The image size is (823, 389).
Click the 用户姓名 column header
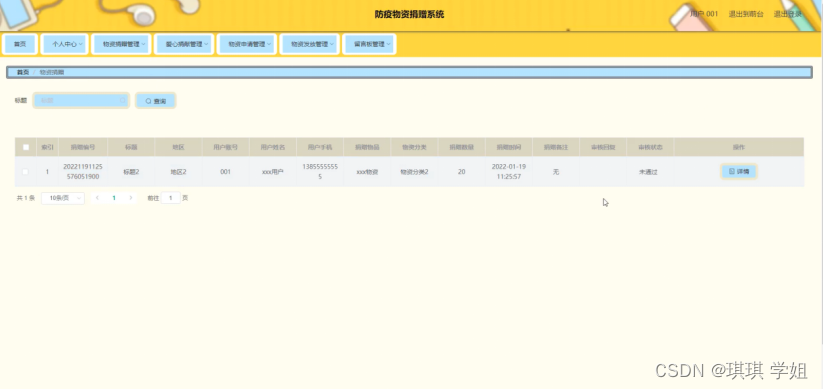pos(273,148)
